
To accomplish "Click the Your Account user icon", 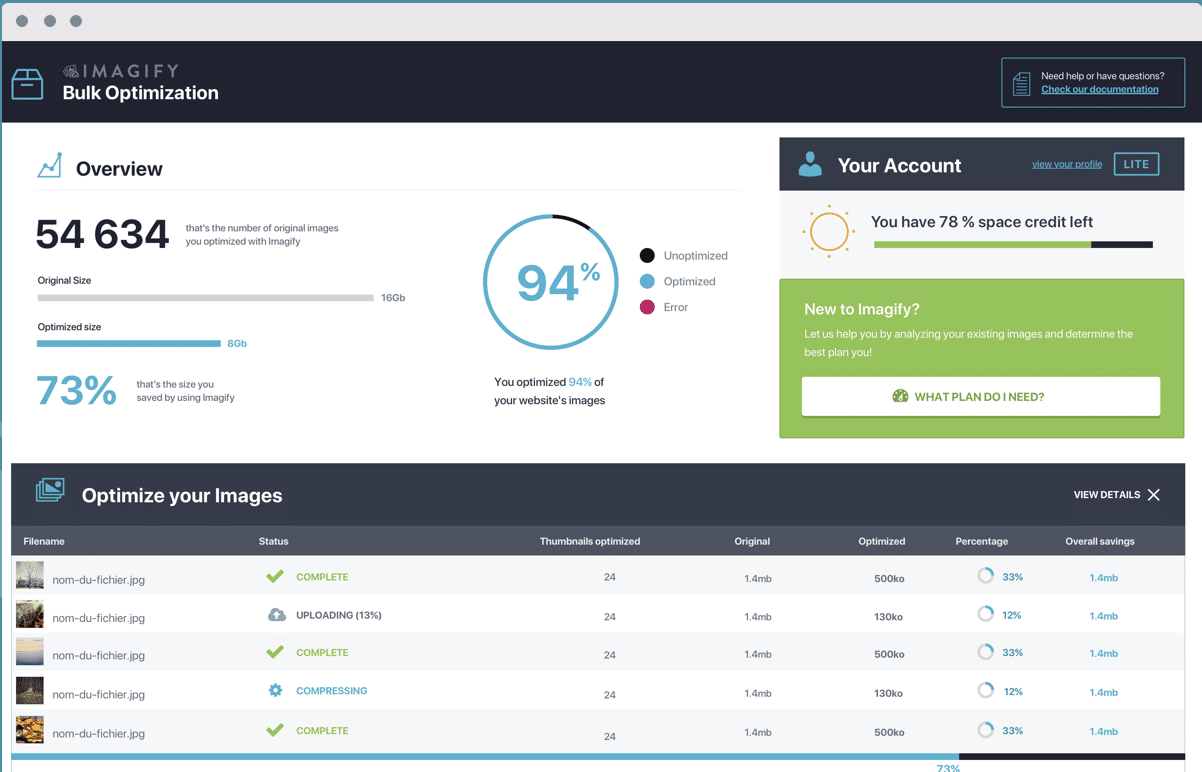I will (810, 165).
